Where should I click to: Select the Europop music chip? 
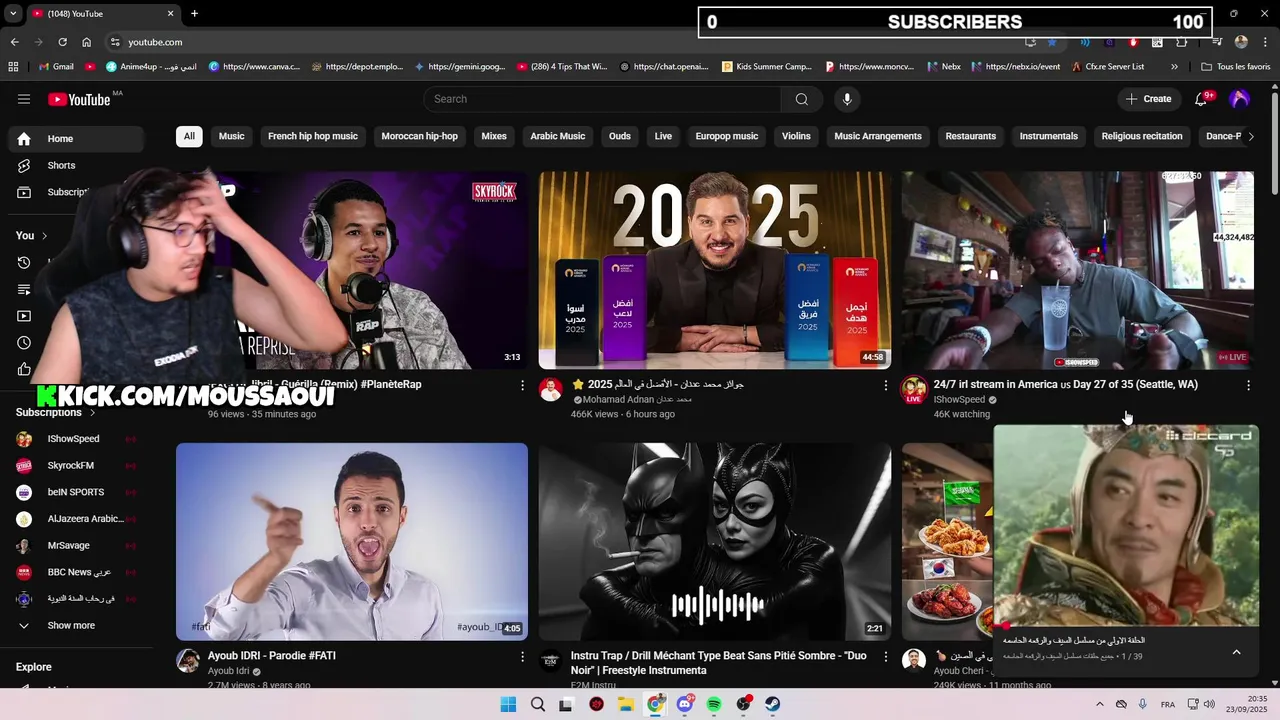(727, 136)
